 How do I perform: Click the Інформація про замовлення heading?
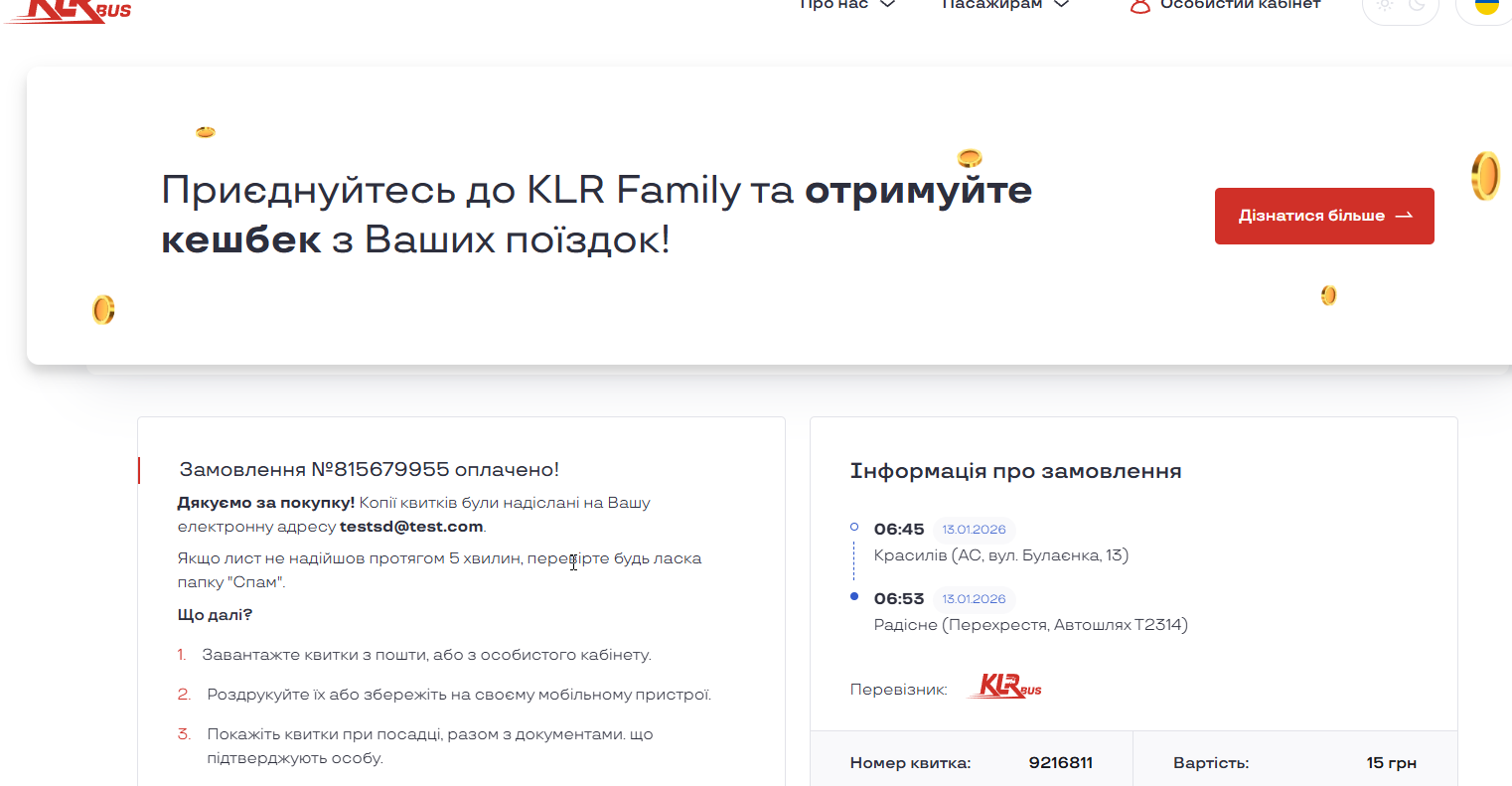coord(1016,471)
